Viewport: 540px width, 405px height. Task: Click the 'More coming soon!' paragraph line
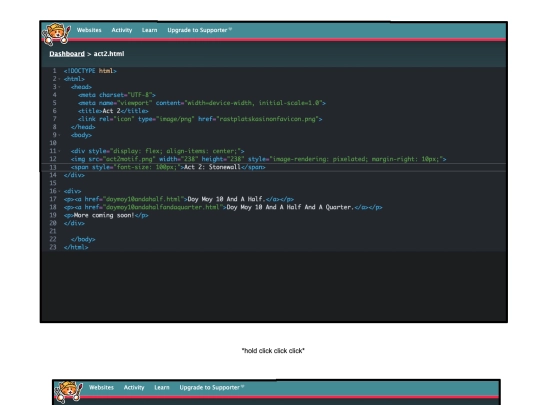point(106,215)
